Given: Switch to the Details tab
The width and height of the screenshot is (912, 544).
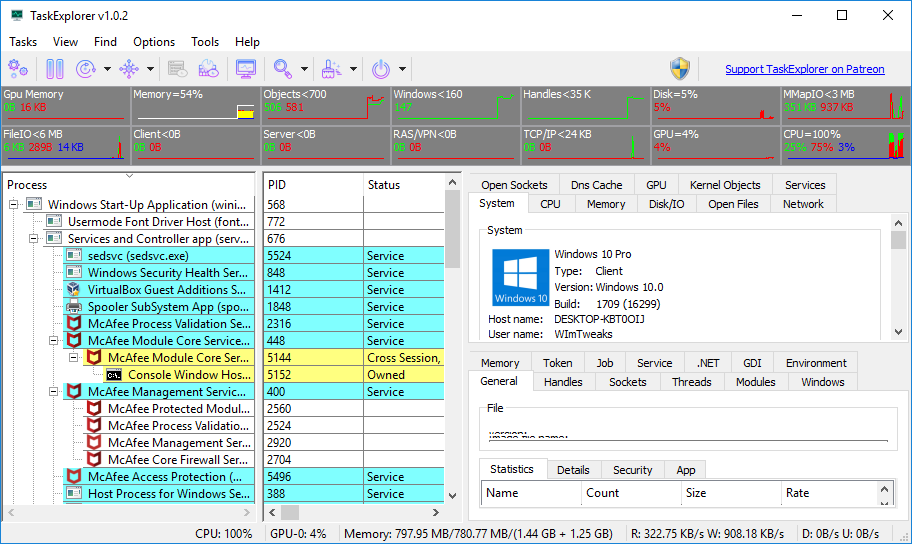Looking at the screenshot, I should pyautogui.click(x=573, y=470).
